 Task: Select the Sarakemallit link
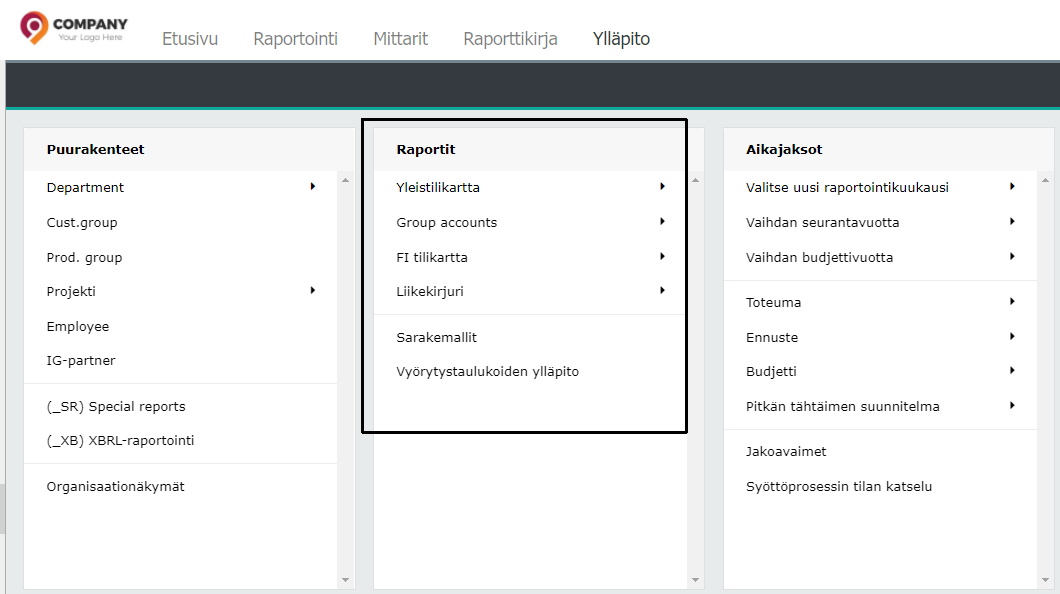[436, 338]
